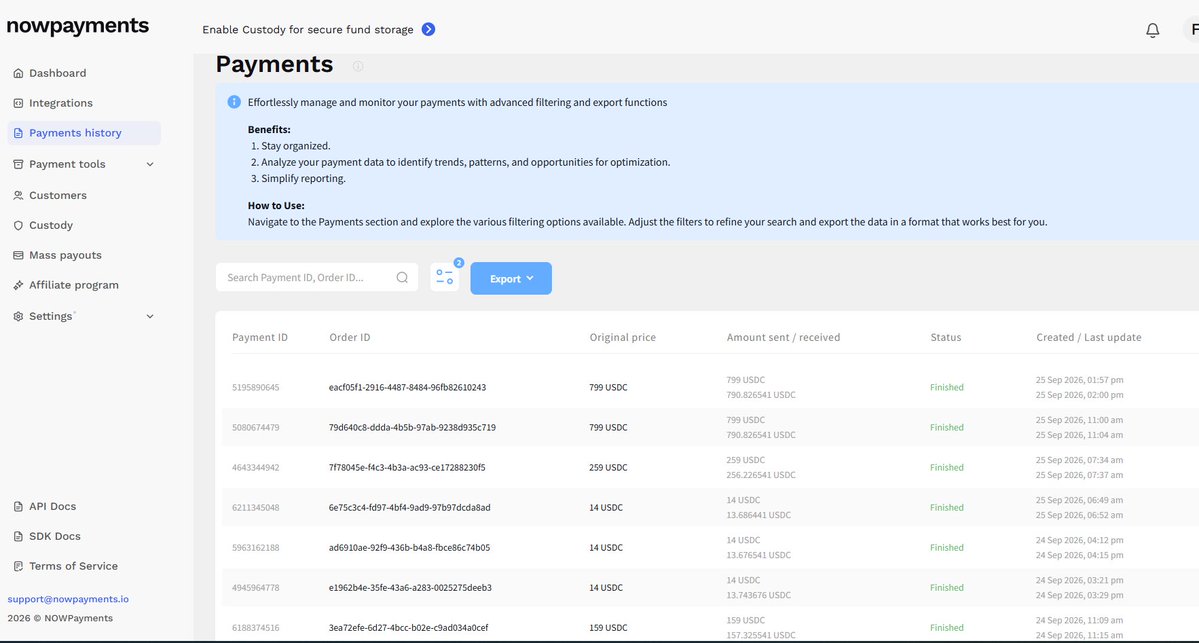This screenshot has width=1199, height=643.
Task: Click the Terms of Service icon
Action: coord(18,567)
